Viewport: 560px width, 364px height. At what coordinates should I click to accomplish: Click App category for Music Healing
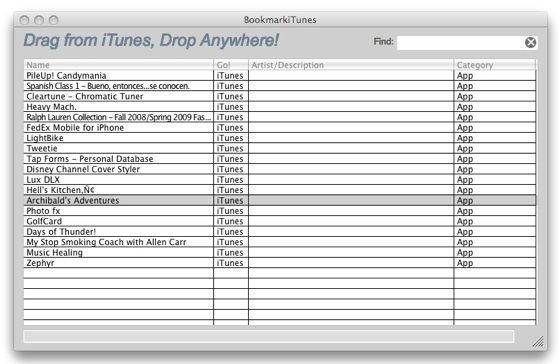click(465, 253)
